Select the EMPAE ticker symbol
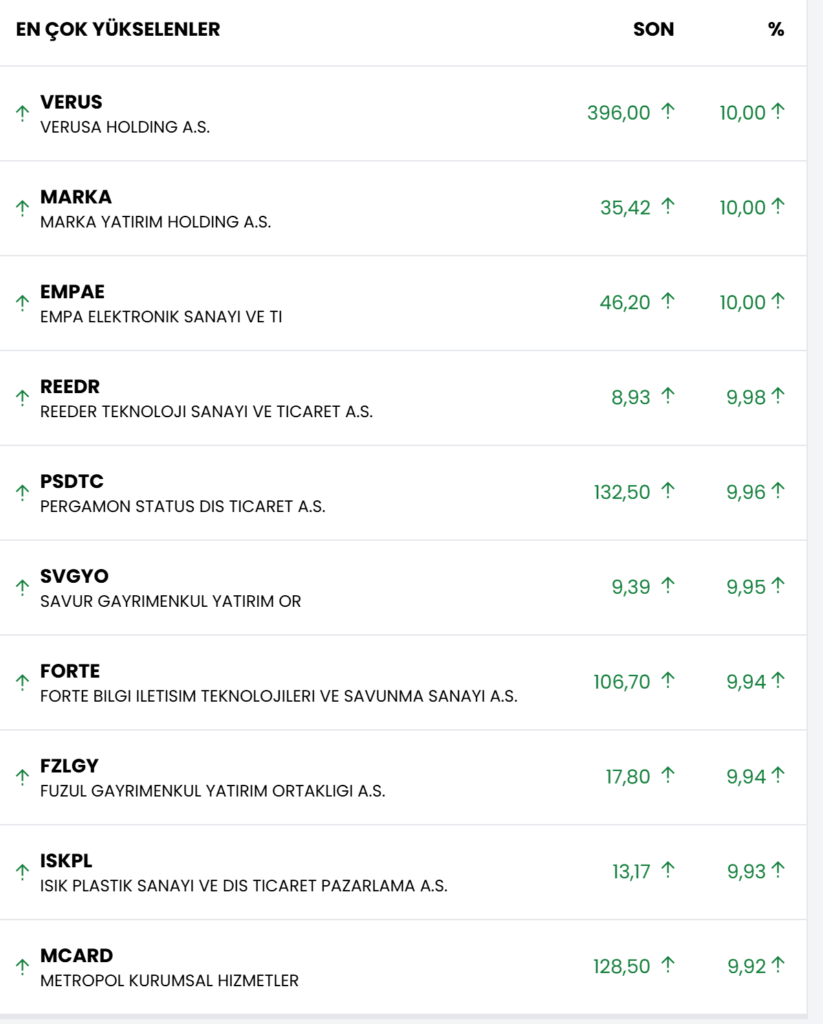The width and height of the screenshot is (823, 1024). pos(72,292)
